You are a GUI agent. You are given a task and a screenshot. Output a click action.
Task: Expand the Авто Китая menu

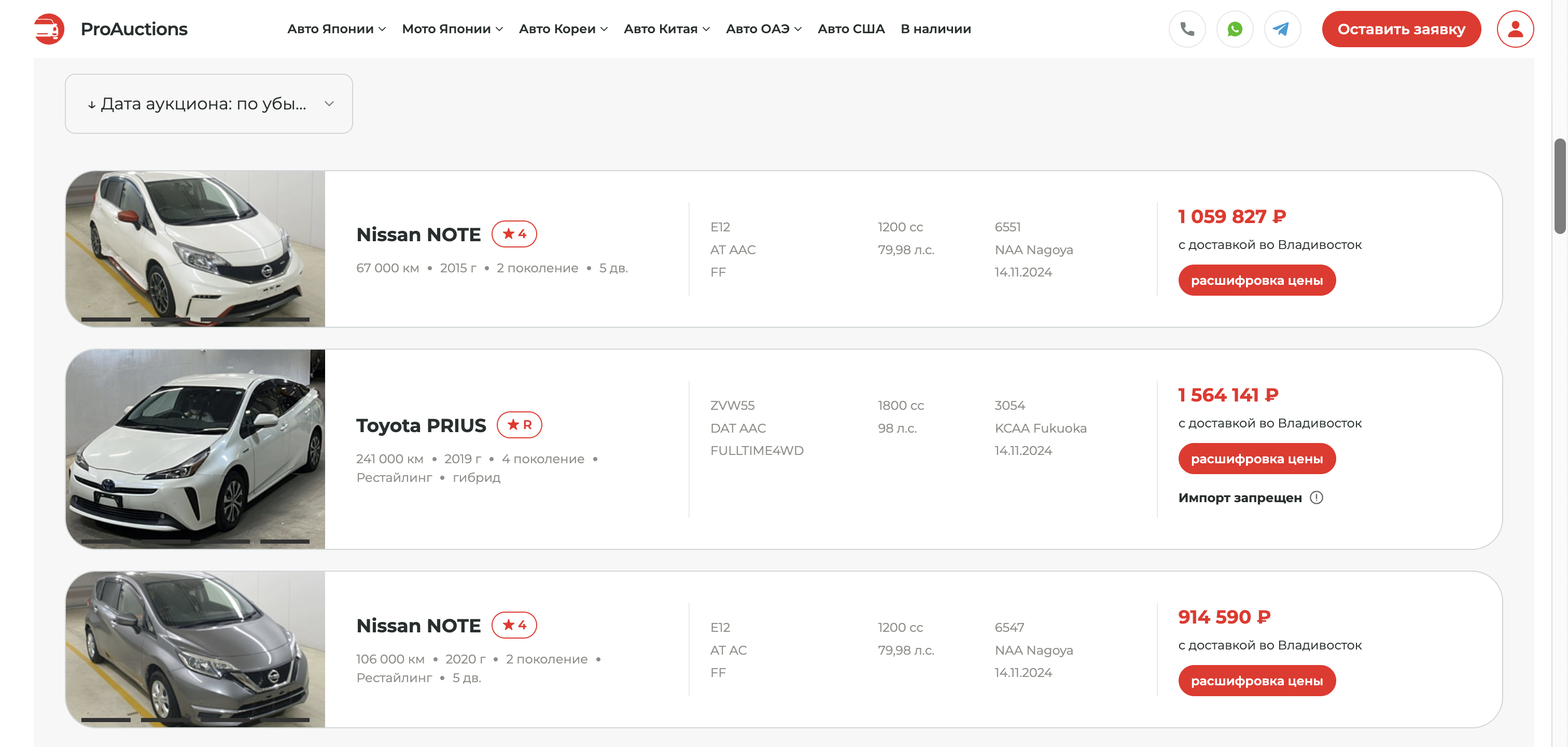tap(666, 29)
